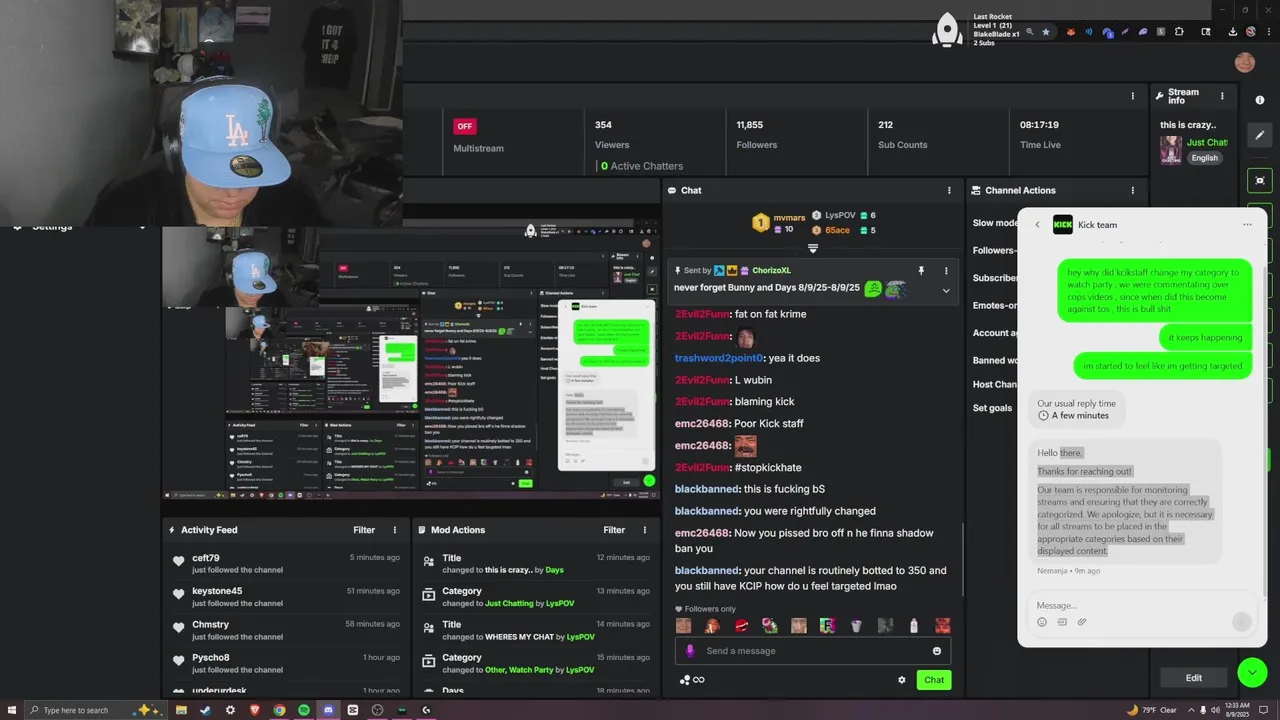The width and height of the screenshot is (1280, 720).
Task: Click the browser zoom magnifier icon
Action: [x=1029, y=32]
